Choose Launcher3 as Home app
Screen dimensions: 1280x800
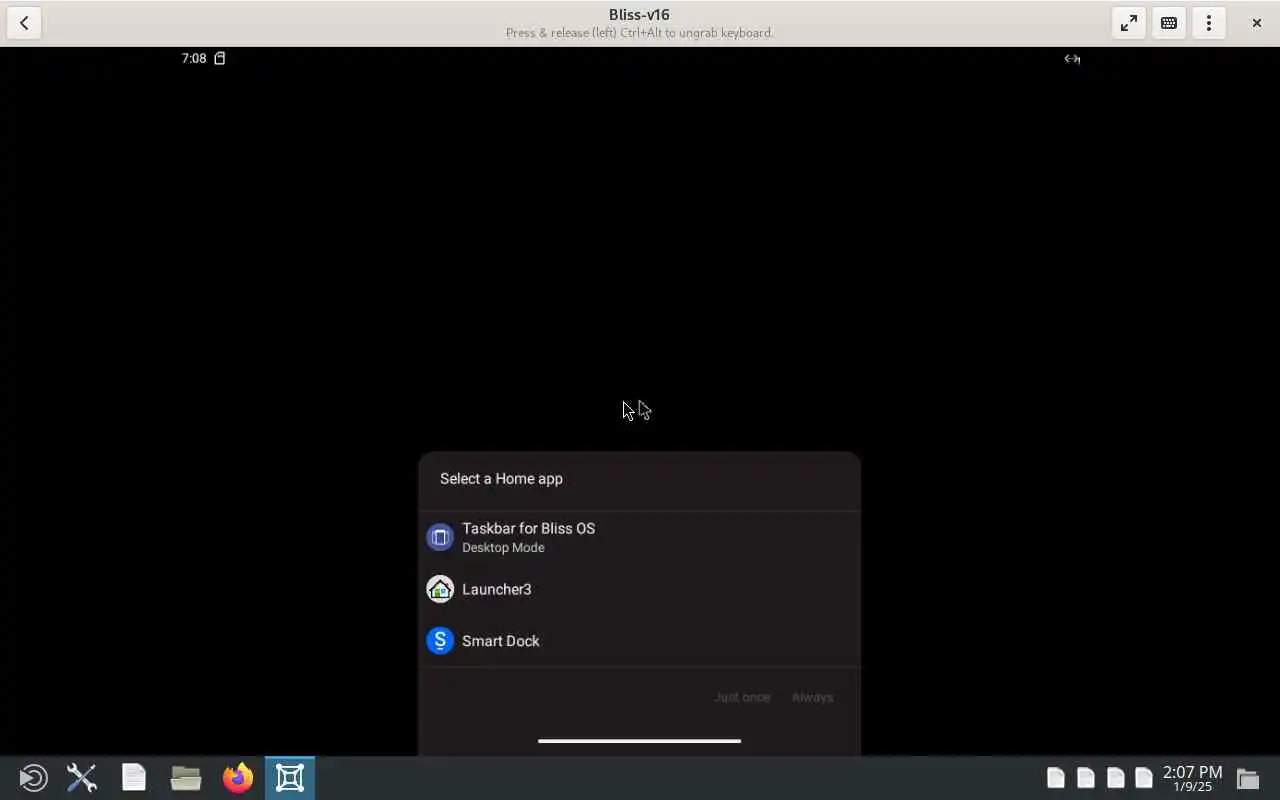coord(639,589)
